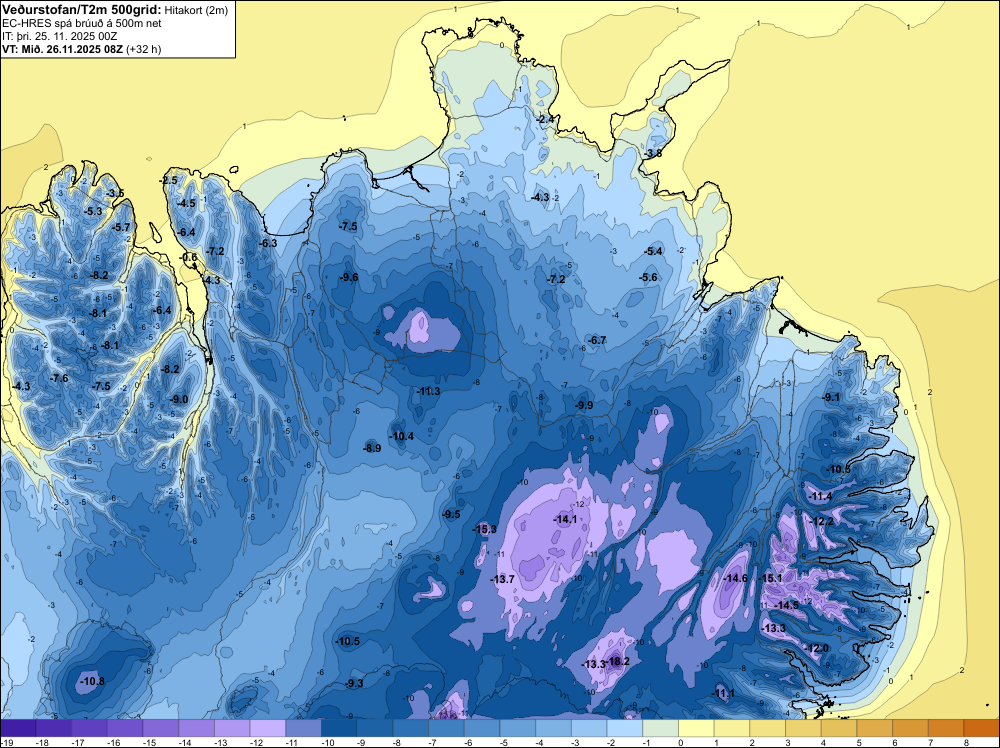Click the temperature value '-9.9'
1000x748 pixels.
[x=584, y=405]
